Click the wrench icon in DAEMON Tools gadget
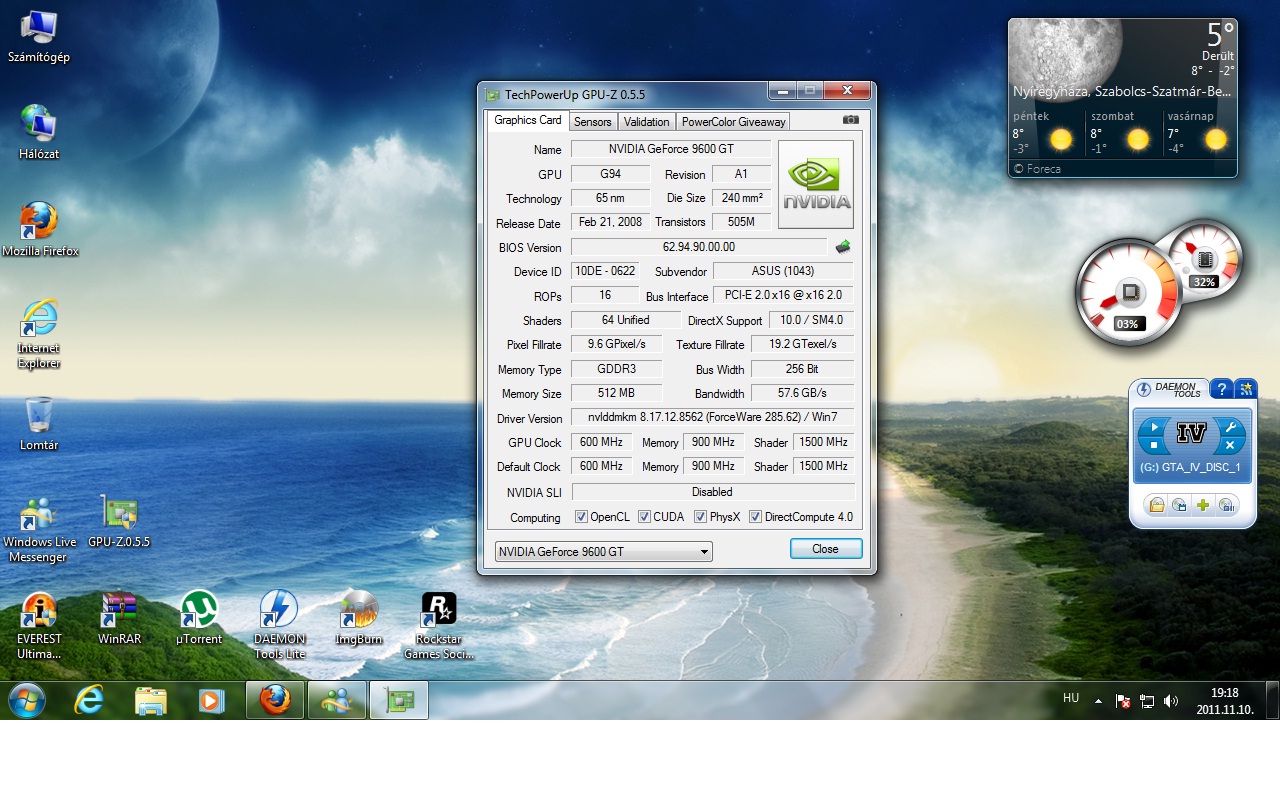This screenshot has width=1280, height=800. coord(1231,426)
